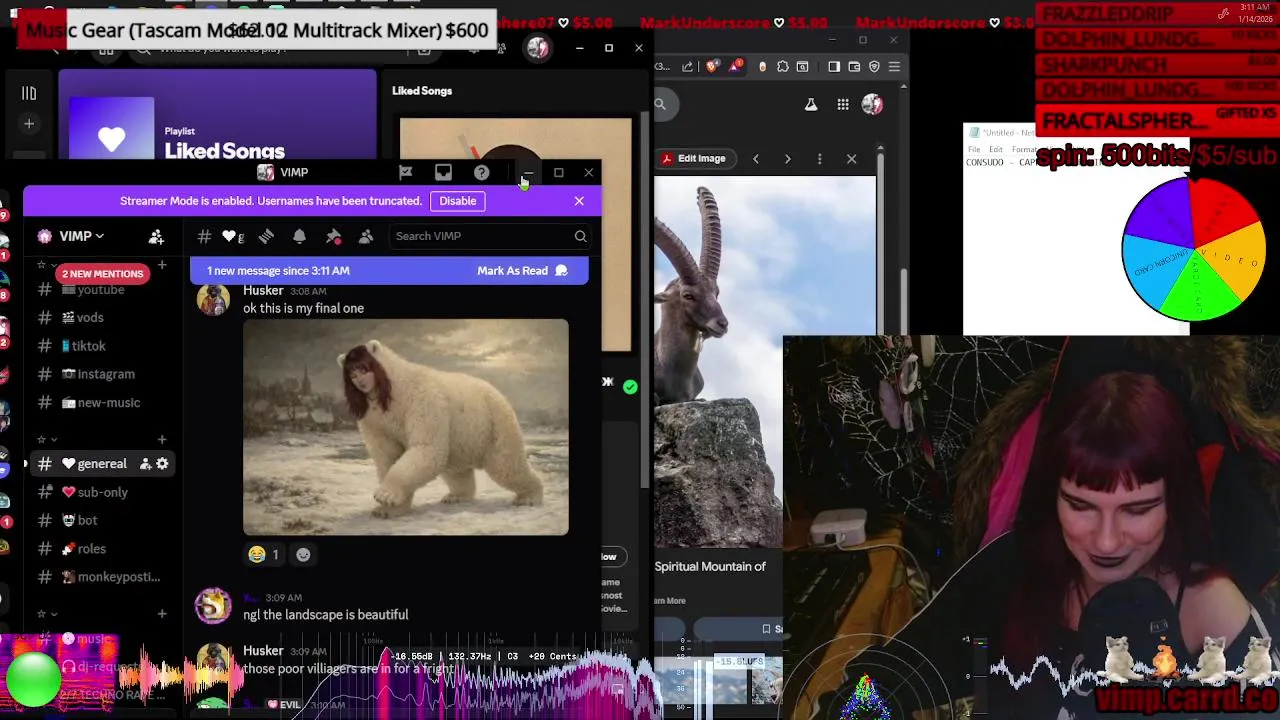Open three-dot more options in image viewer

(x=820, y=159)
